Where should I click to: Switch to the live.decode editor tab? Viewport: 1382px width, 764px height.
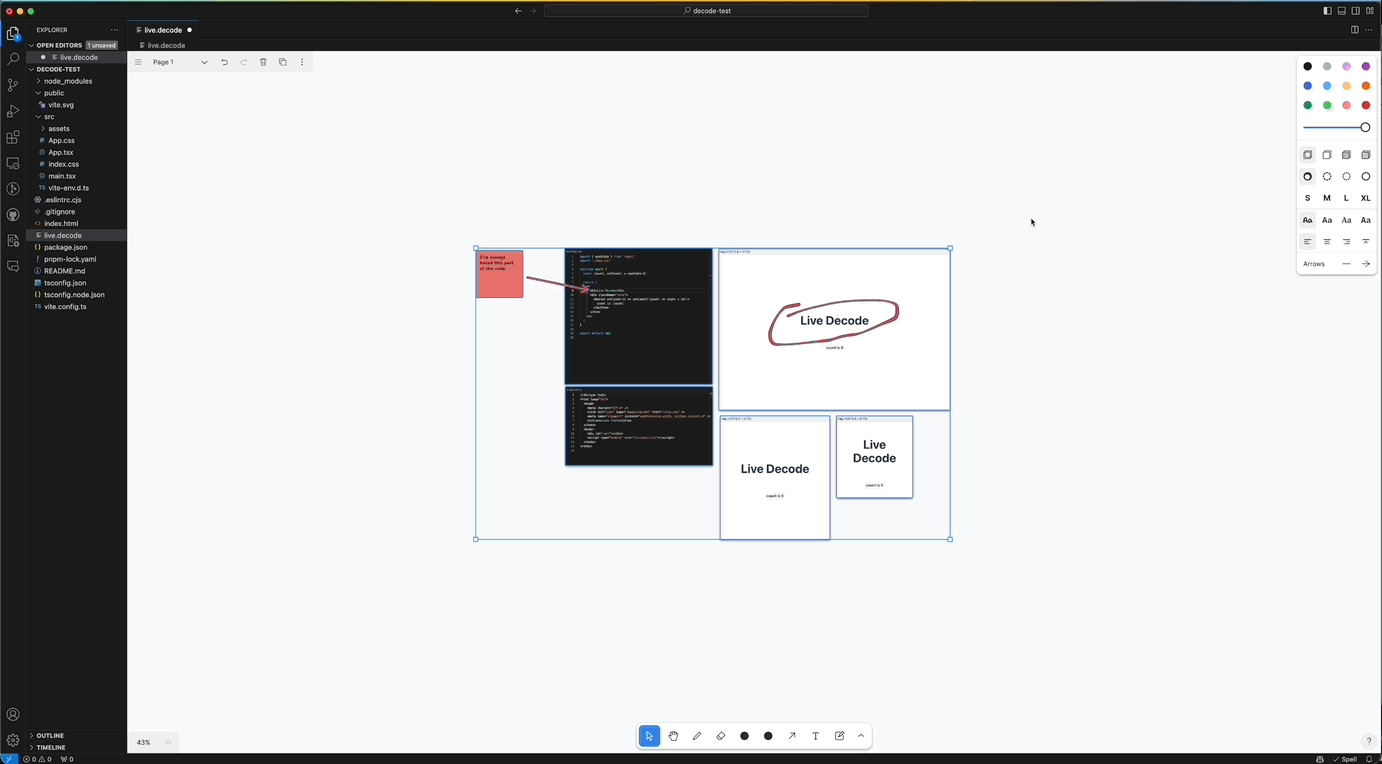(162, 30)
